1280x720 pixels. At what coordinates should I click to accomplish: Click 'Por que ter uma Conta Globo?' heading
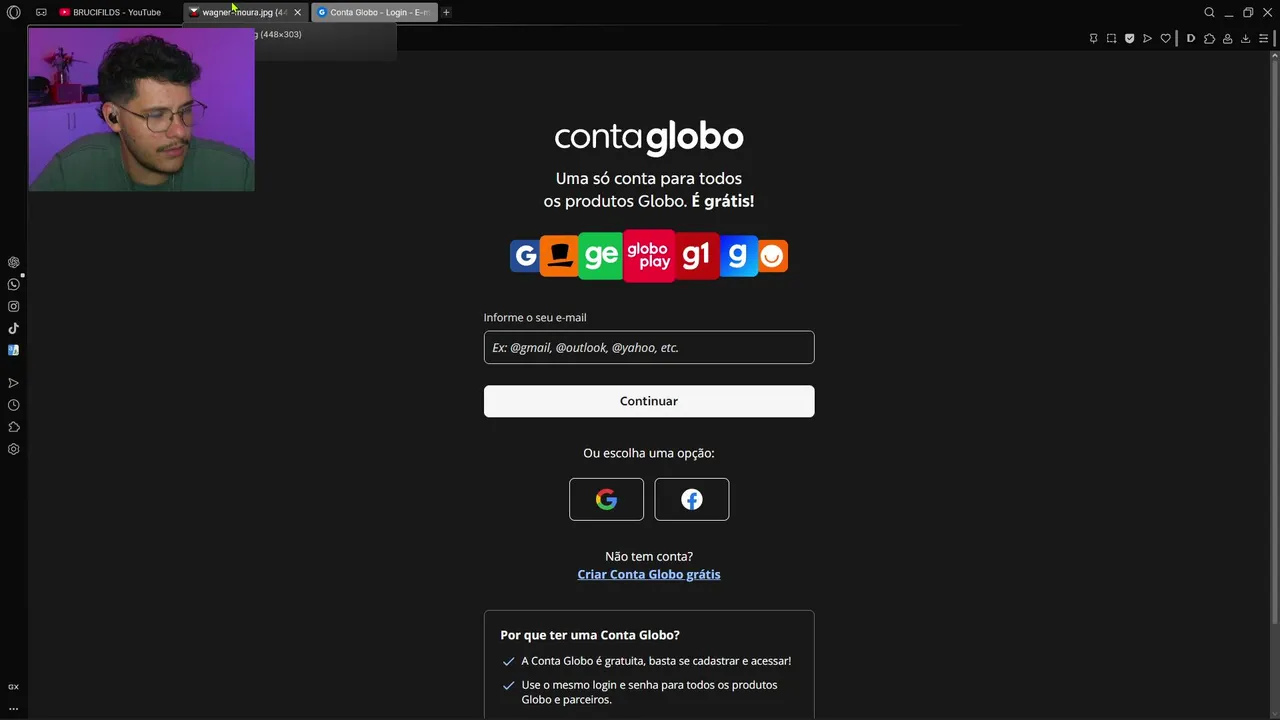pyautogui.click(x=590, y=635)
